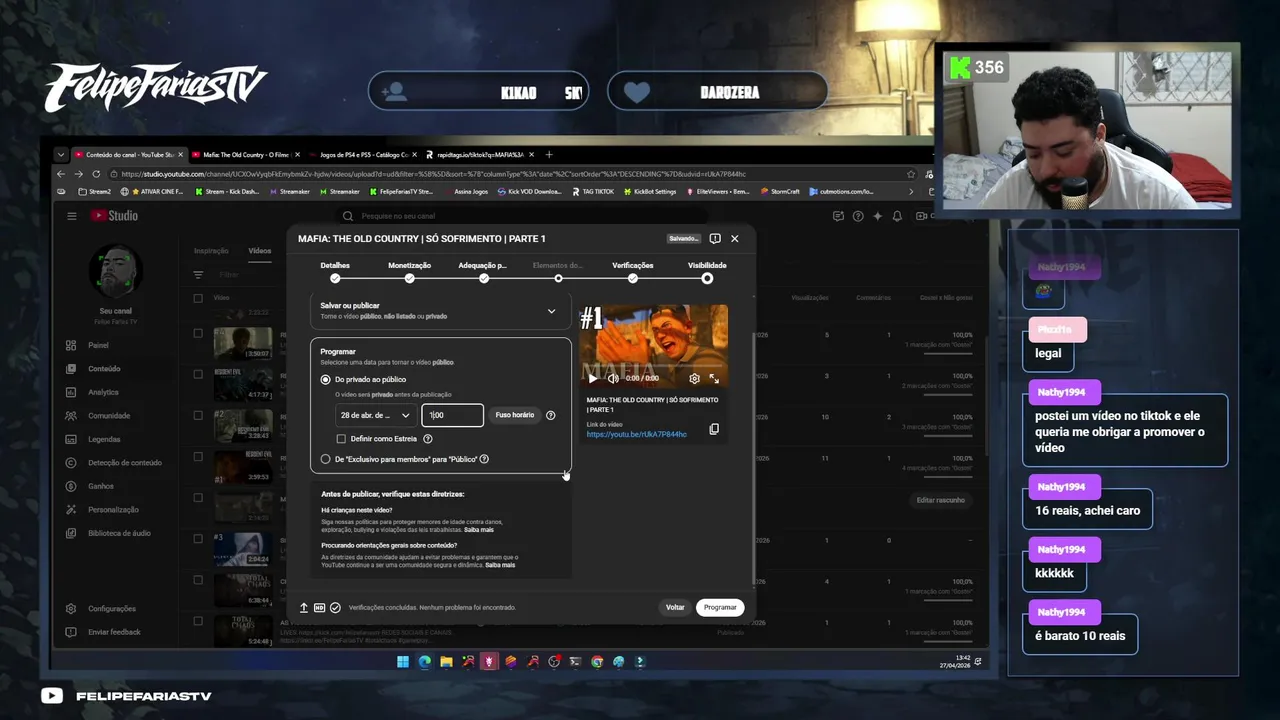Open File Explorer from the taskbar

click(446, 661)
